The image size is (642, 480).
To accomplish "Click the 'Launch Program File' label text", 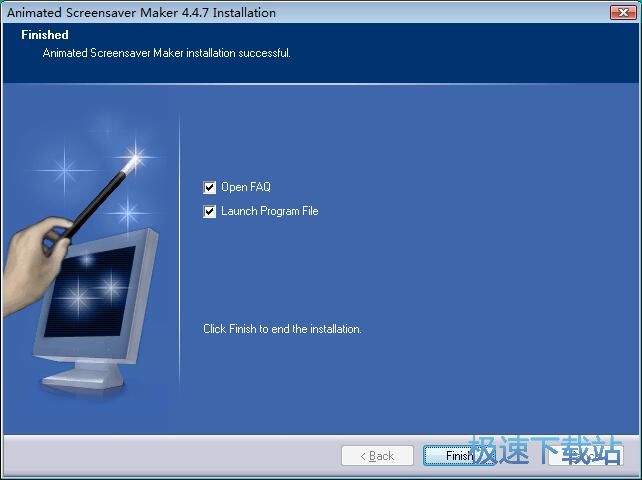I will [269, 211].
